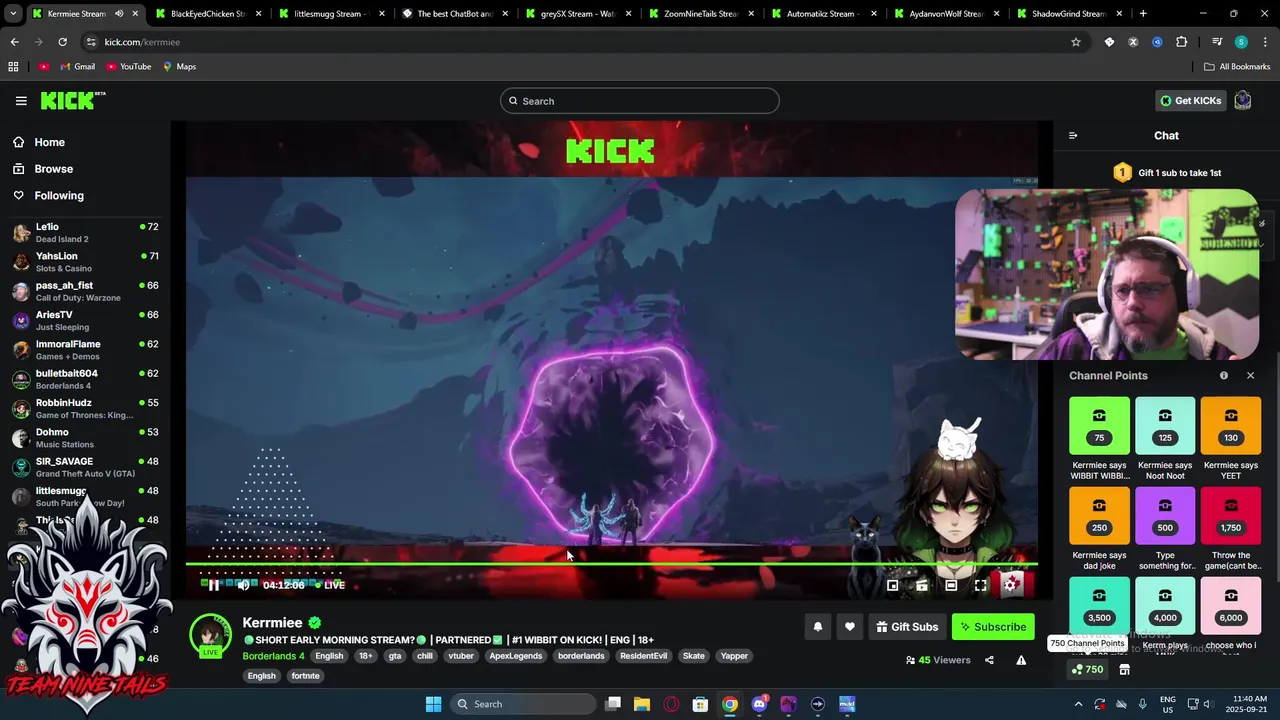
Task: Open the hamburger sidebar menu
Action: [x=21, y=100]
